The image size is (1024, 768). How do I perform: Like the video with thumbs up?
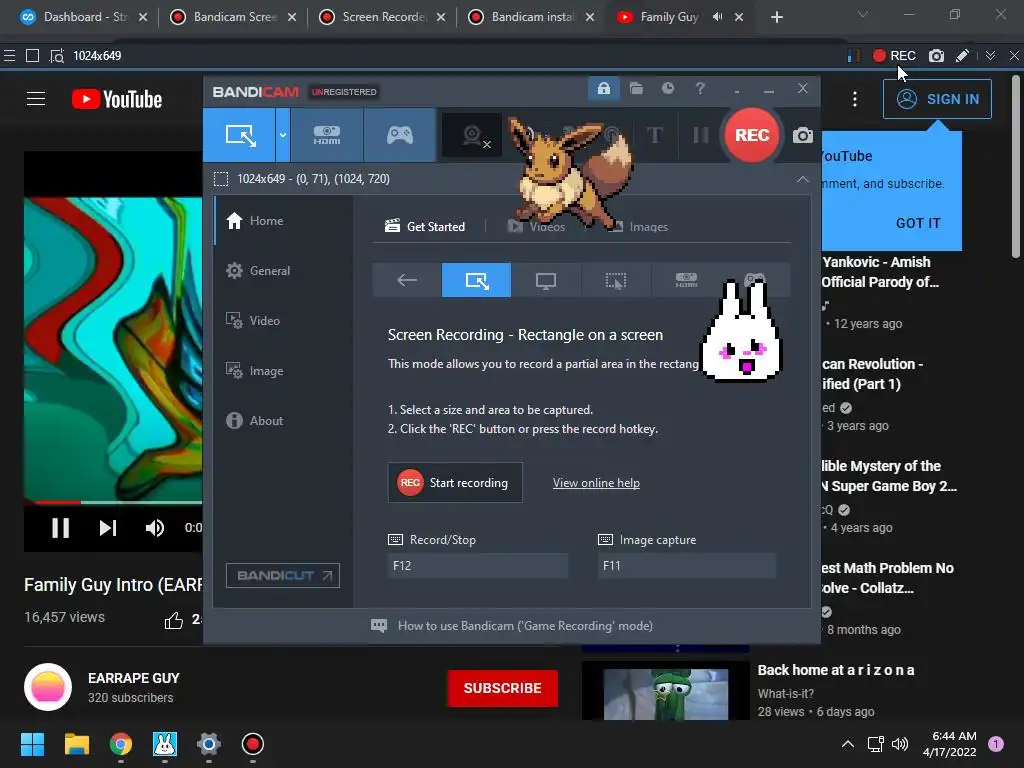click(174, 620)
